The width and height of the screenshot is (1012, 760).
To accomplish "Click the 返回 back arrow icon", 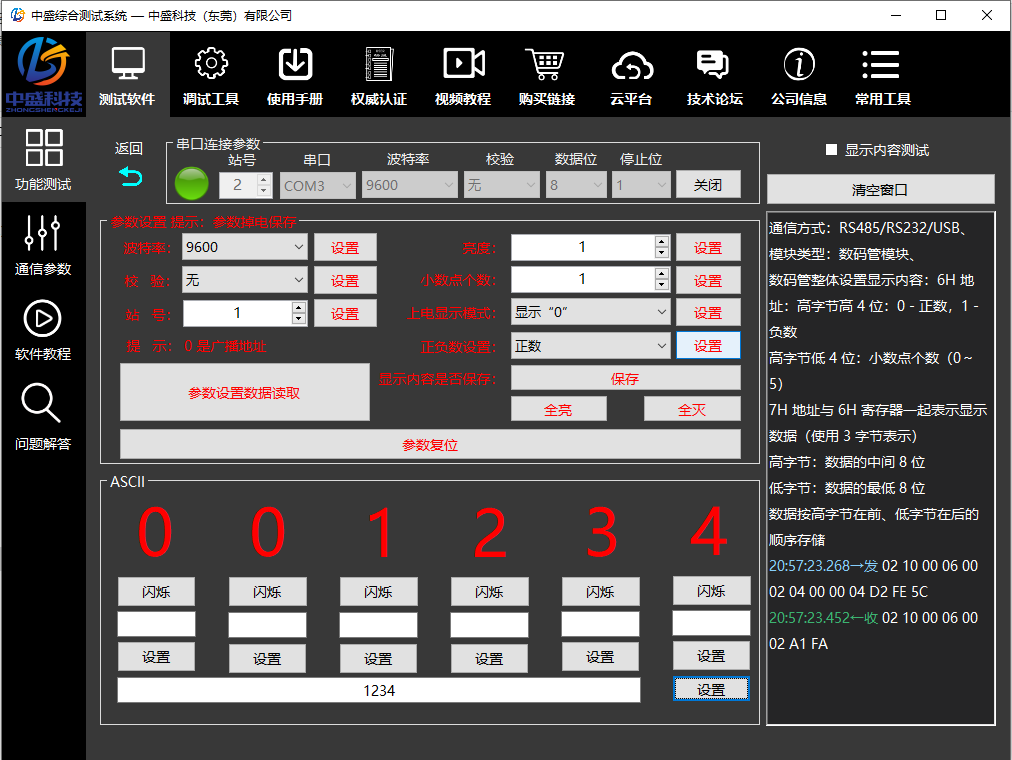I will click(x=130, y=177).
